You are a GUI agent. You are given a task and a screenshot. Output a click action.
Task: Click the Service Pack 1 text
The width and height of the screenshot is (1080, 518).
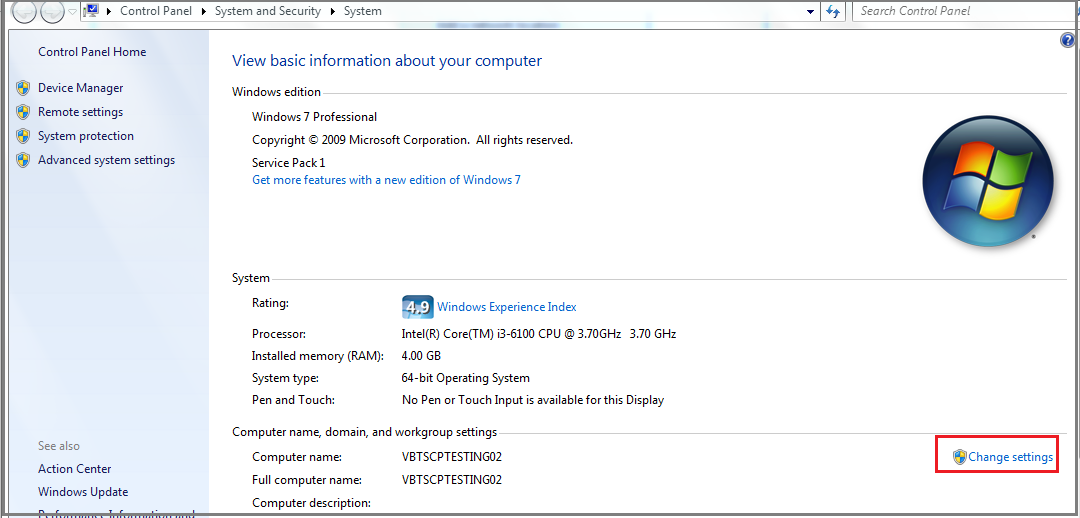[x=289, y=163]
